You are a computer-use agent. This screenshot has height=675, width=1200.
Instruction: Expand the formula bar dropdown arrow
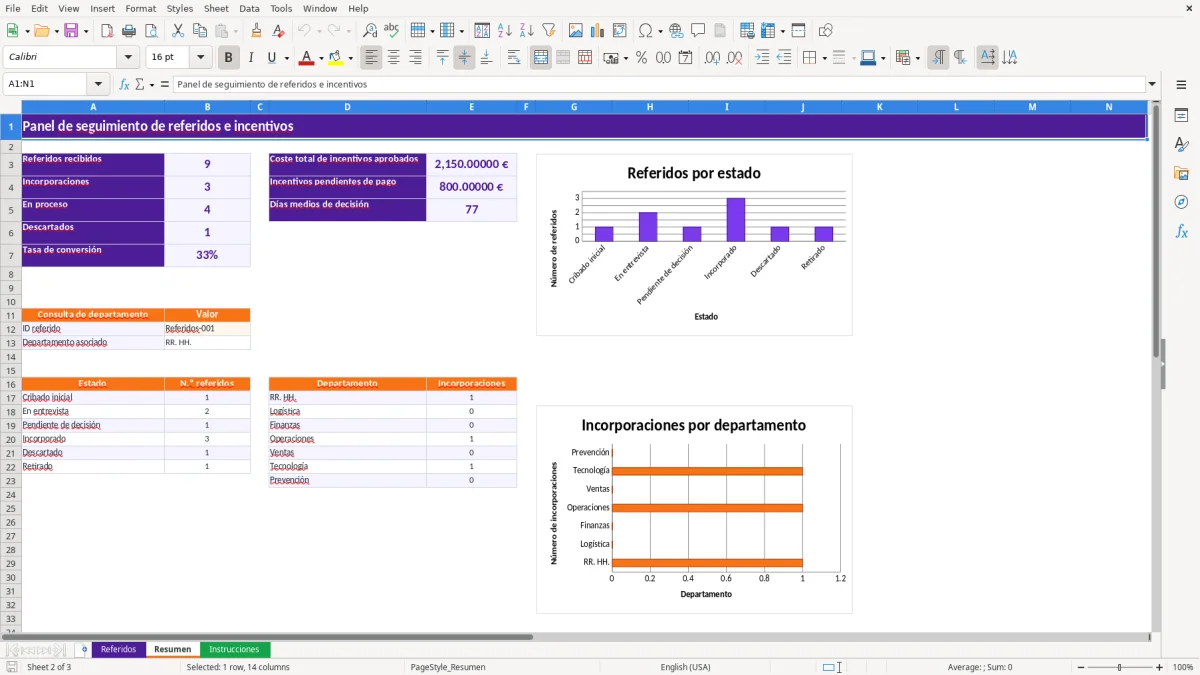tap(1152, 84)
